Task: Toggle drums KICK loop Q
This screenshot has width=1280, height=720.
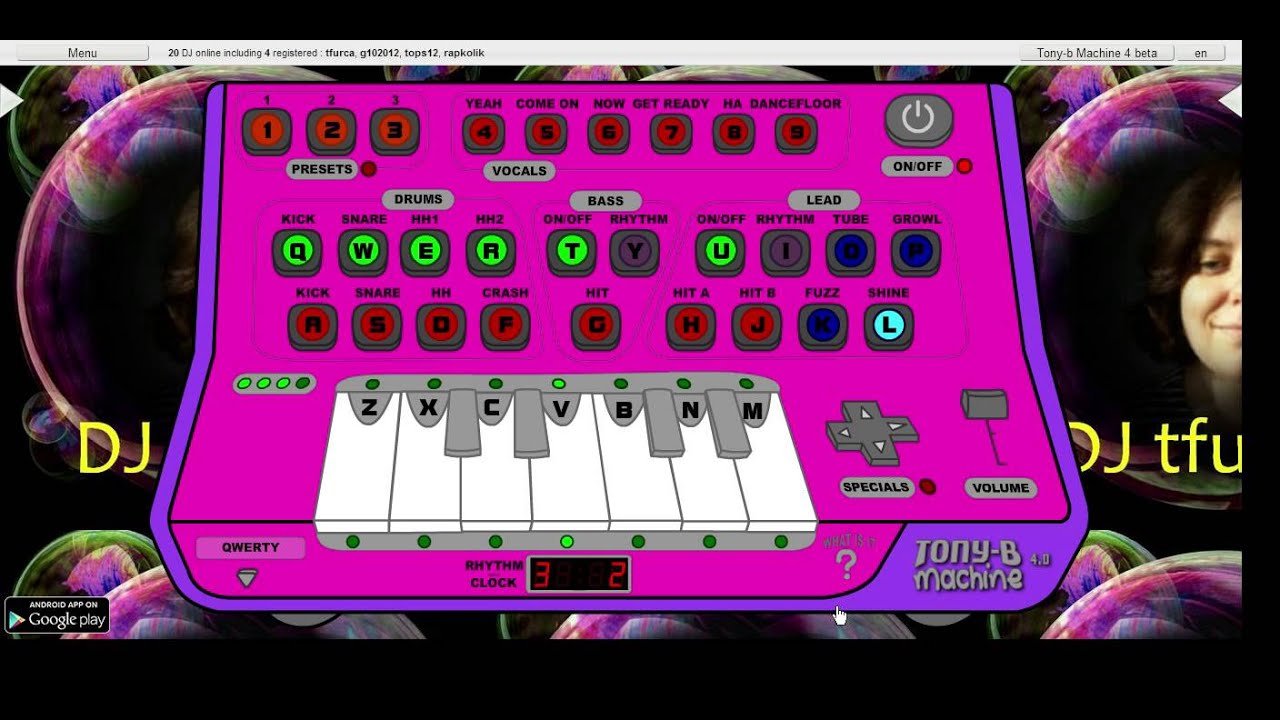Action: (297, 252)
